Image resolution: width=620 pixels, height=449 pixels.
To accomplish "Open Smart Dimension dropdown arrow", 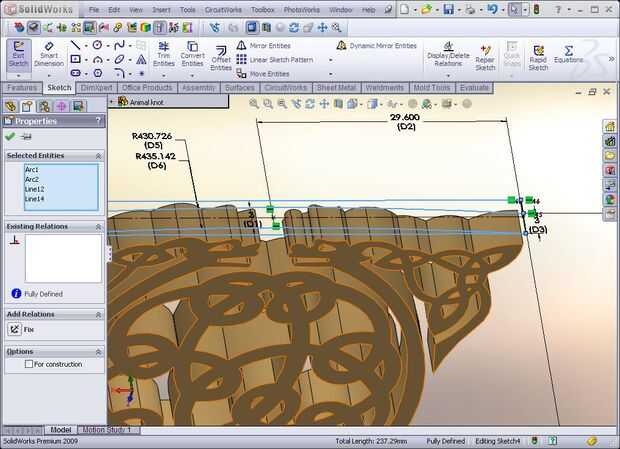I will 49,75.
